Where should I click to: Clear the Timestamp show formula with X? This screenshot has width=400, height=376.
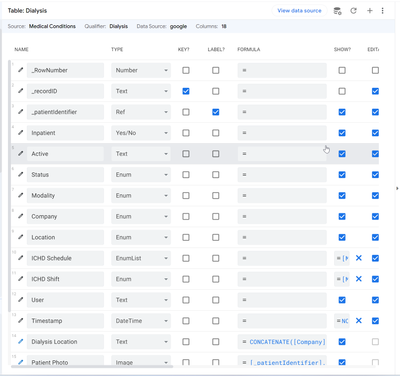(x=359, y=321)
